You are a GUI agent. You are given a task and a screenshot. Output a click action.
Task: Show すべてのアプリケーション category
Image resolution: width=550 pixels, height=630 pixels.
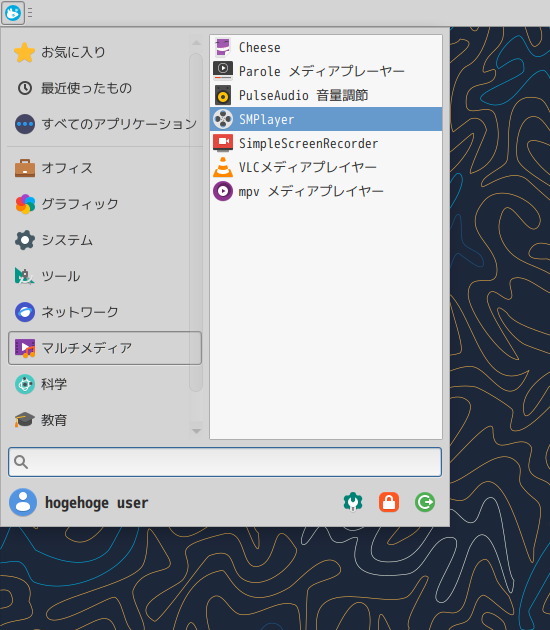click(x=98, y=124)
